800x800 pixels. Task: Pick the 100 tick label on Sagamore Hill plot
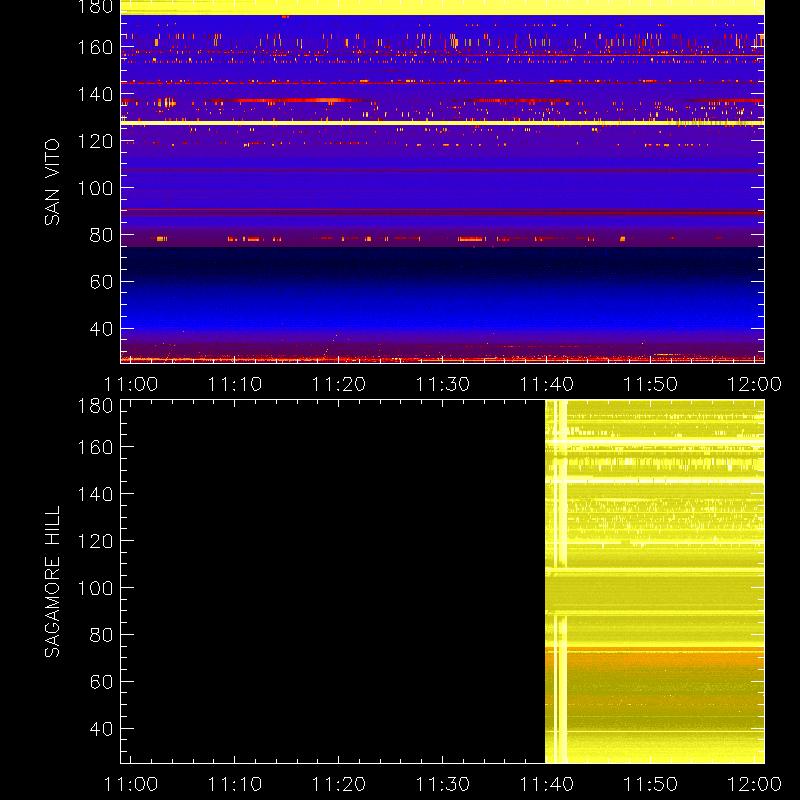click(x=95, y=588)
